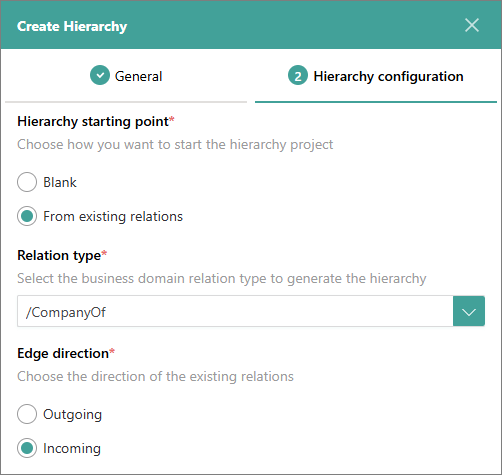
Task: Expand the Relation type dropdown arrow
Action: (x=469, y=311)
